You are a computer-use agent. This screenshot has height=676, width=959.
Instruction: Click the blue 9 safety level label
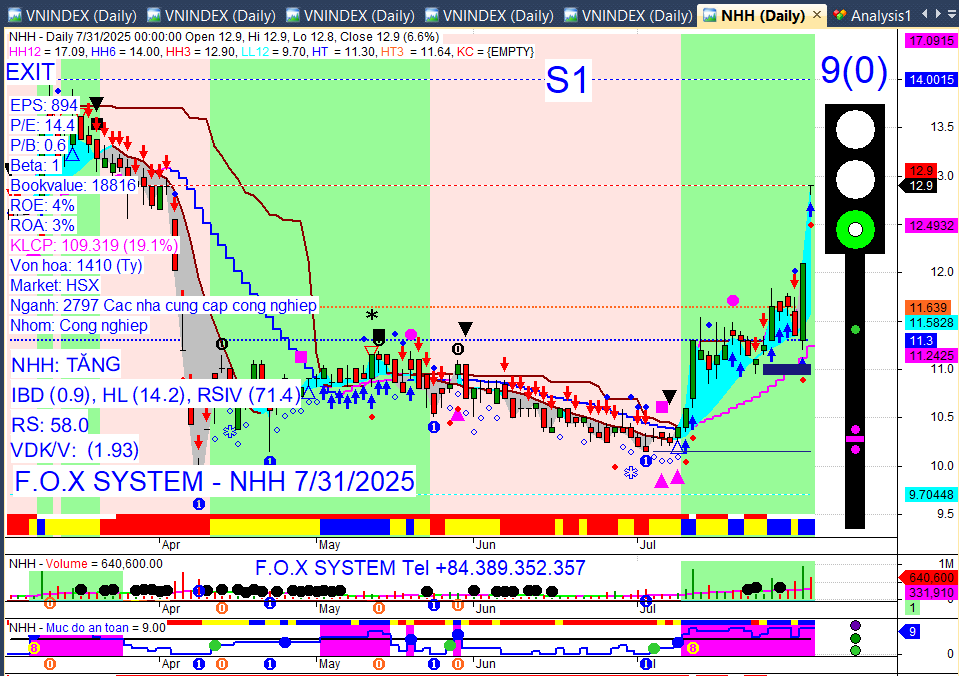(911, 631)
